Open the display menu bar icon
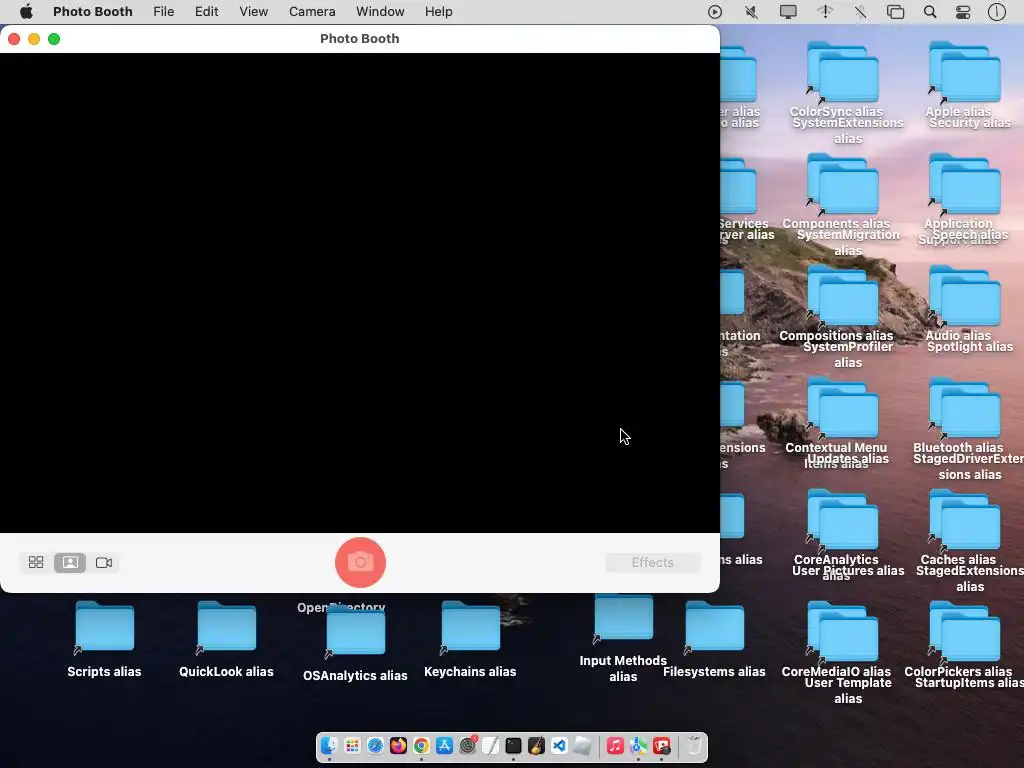The image size is (1024, 768). tap(788, 12)
